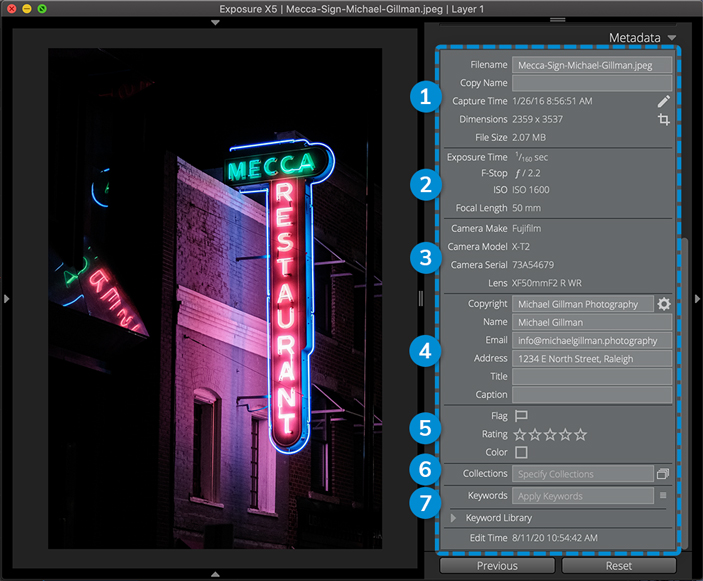703x581 pixels.
Task: Set rating to three stars
Action: coord(550,434)
